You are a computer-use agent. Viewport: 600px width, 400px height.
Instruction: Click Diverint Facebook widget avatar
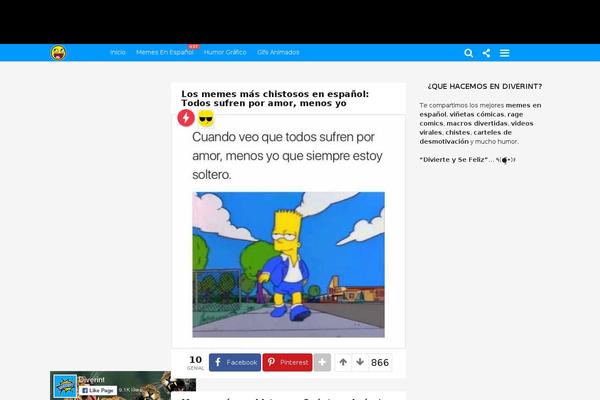(x=65, y=386)
